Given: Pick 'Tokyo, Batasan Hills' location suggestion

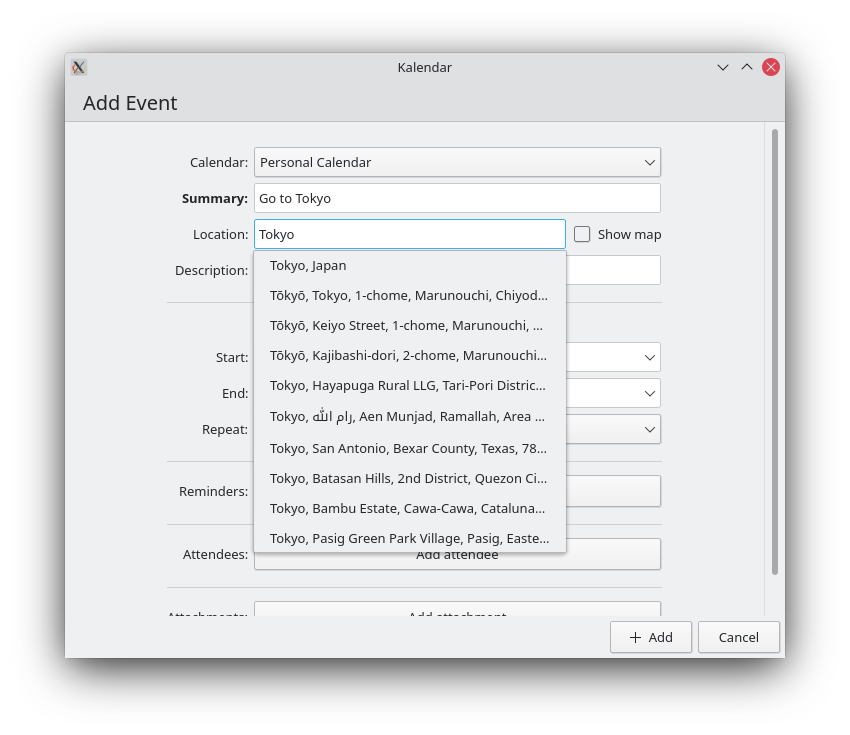Looking at the screenshot, I should (409, 478).
